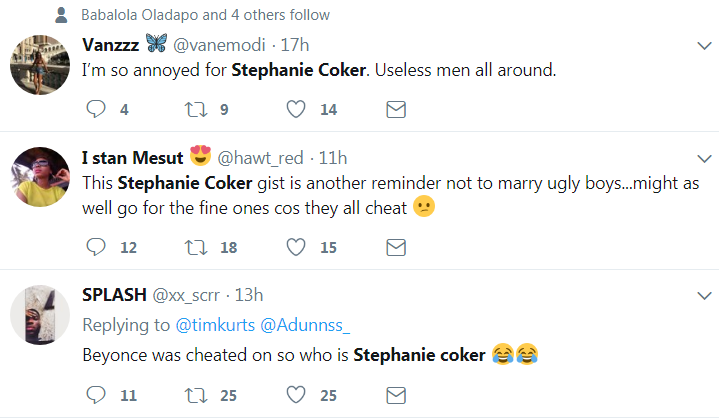Viewport: 719px width, 419px height.
Task: Like the tweet from SPLASH
Action: point(296,395)
